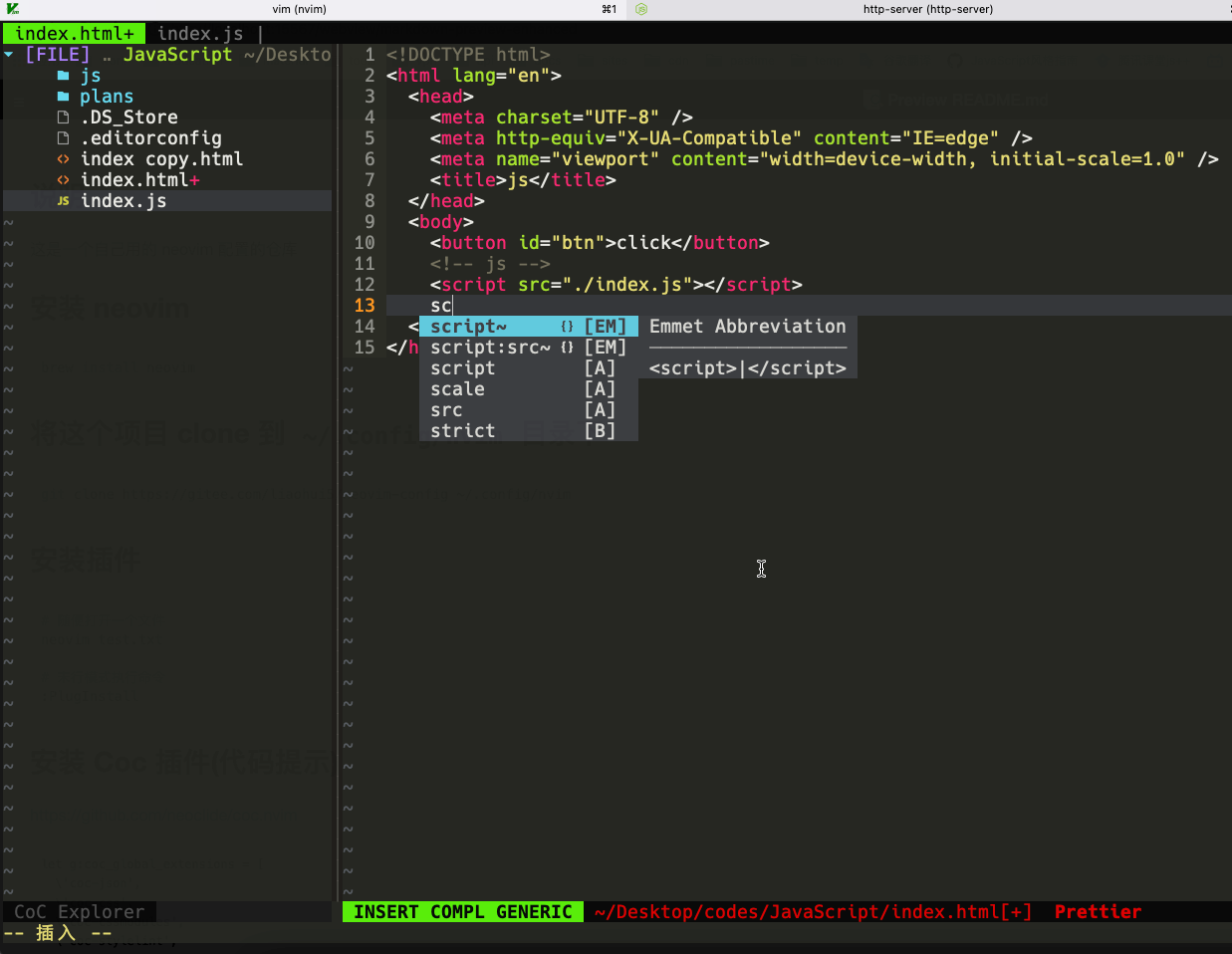The image size is (1232, 954).
Task: Choose the script~ Emmet completion
Action: [x=529, y=327]
